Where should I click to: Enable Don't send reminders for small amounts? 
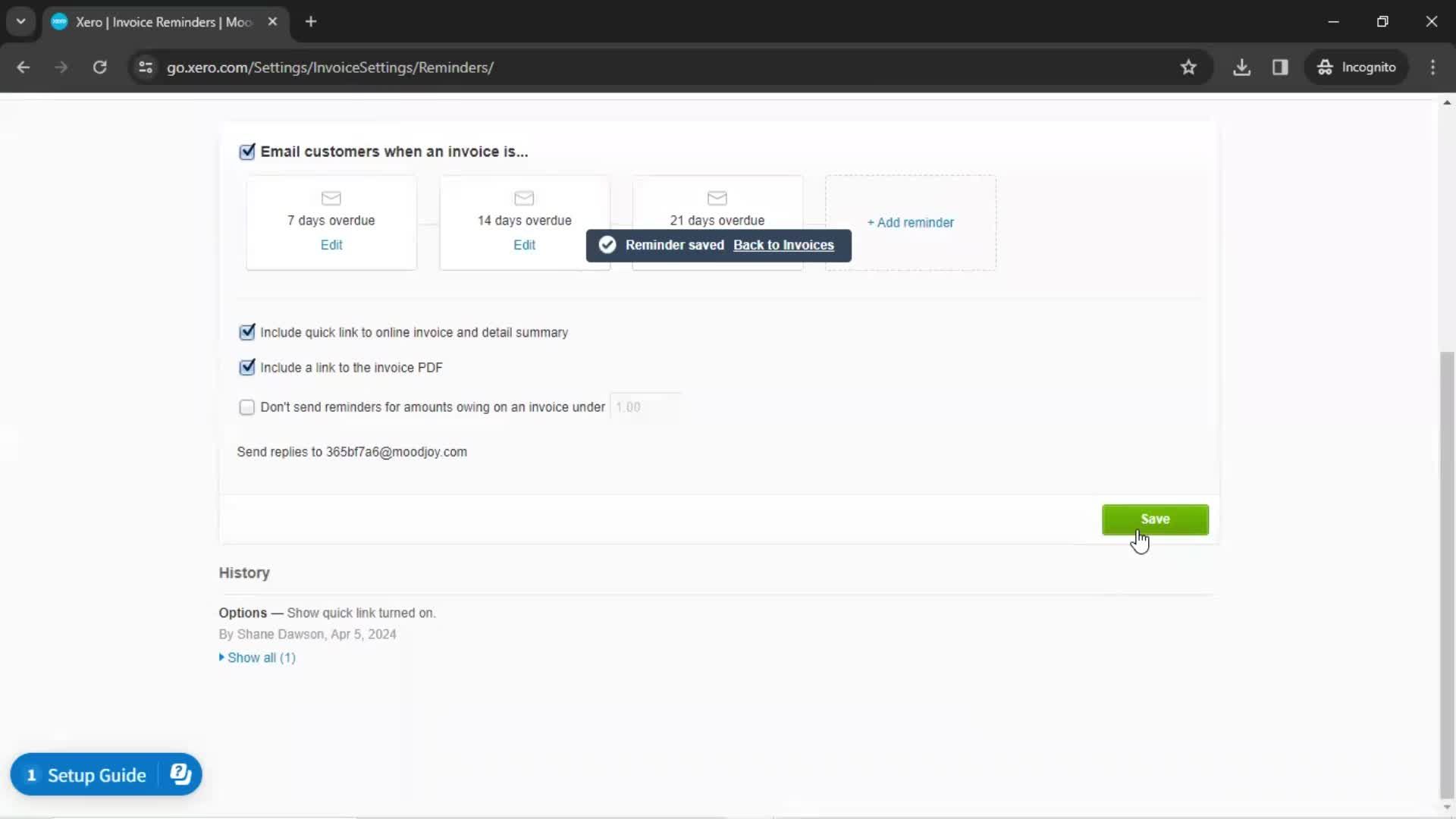(247, 407)
